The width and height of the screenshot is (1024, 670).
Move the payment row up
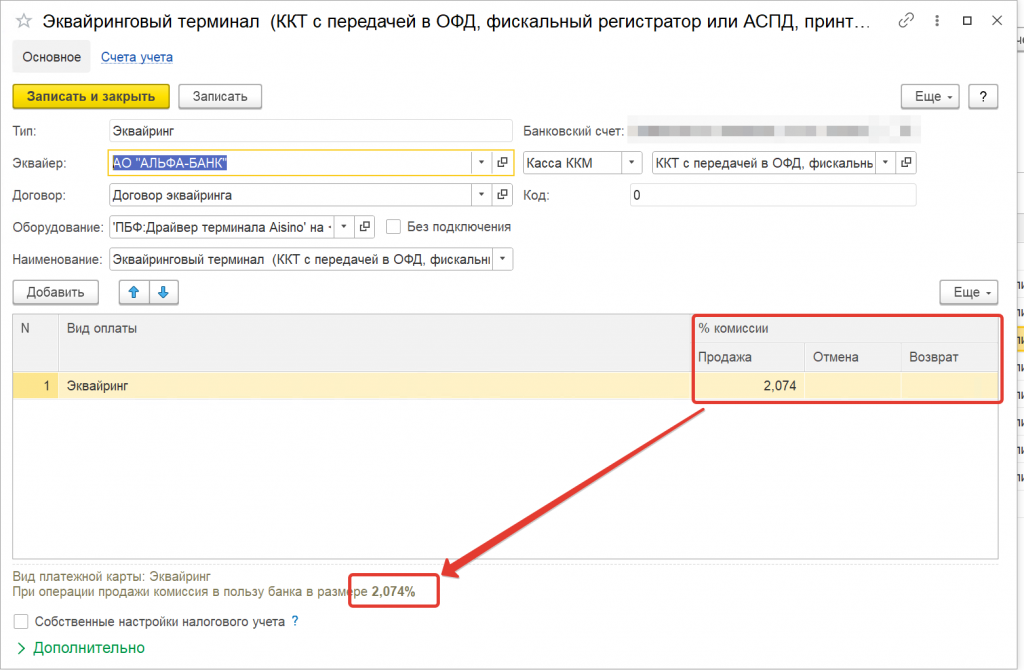tap(133, 292)
